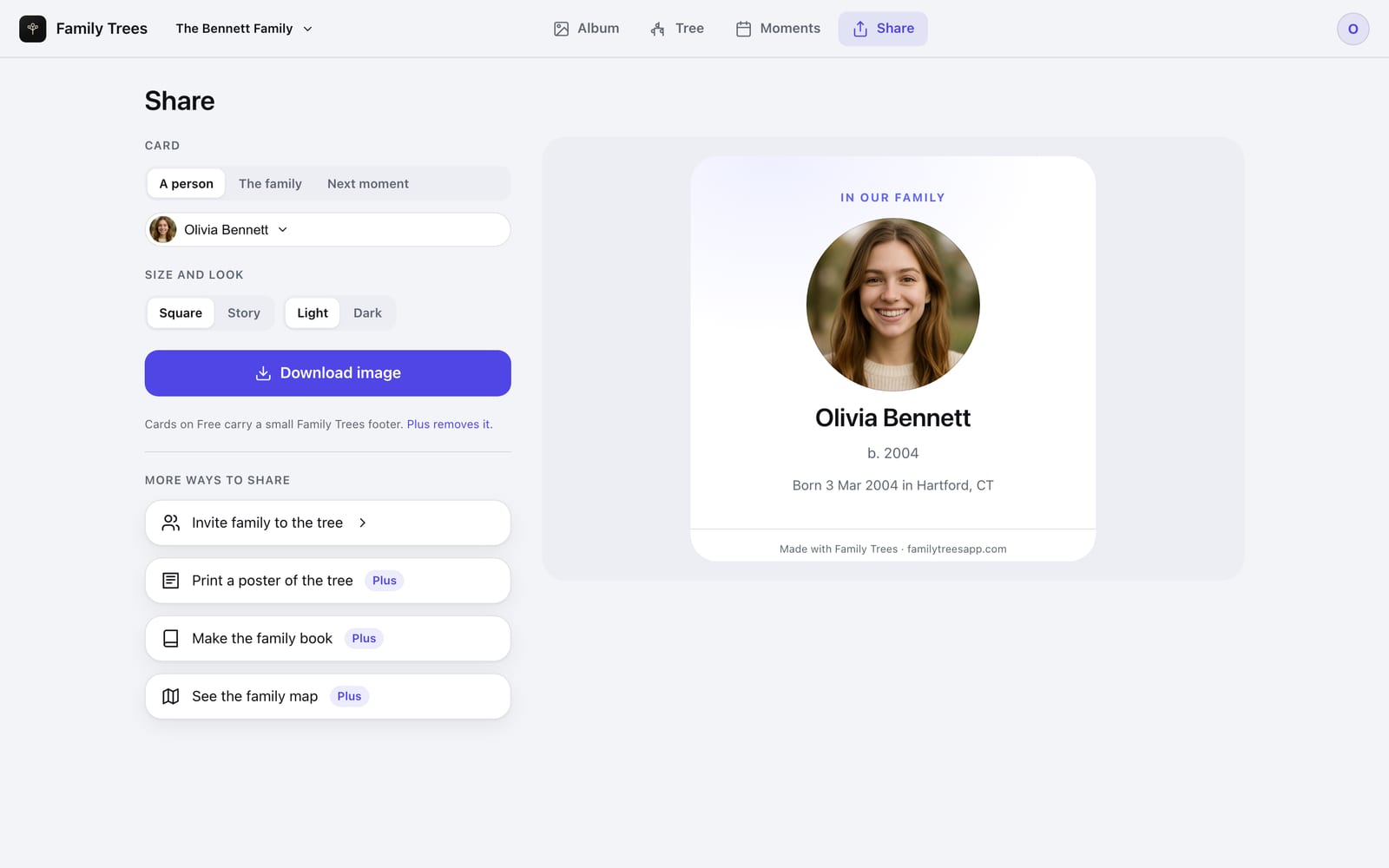Image resolution: width=1389 pixels, height=868 pixels.
Task: Click Olivia Bennett's small avatar in the selector
Action: 163,229
